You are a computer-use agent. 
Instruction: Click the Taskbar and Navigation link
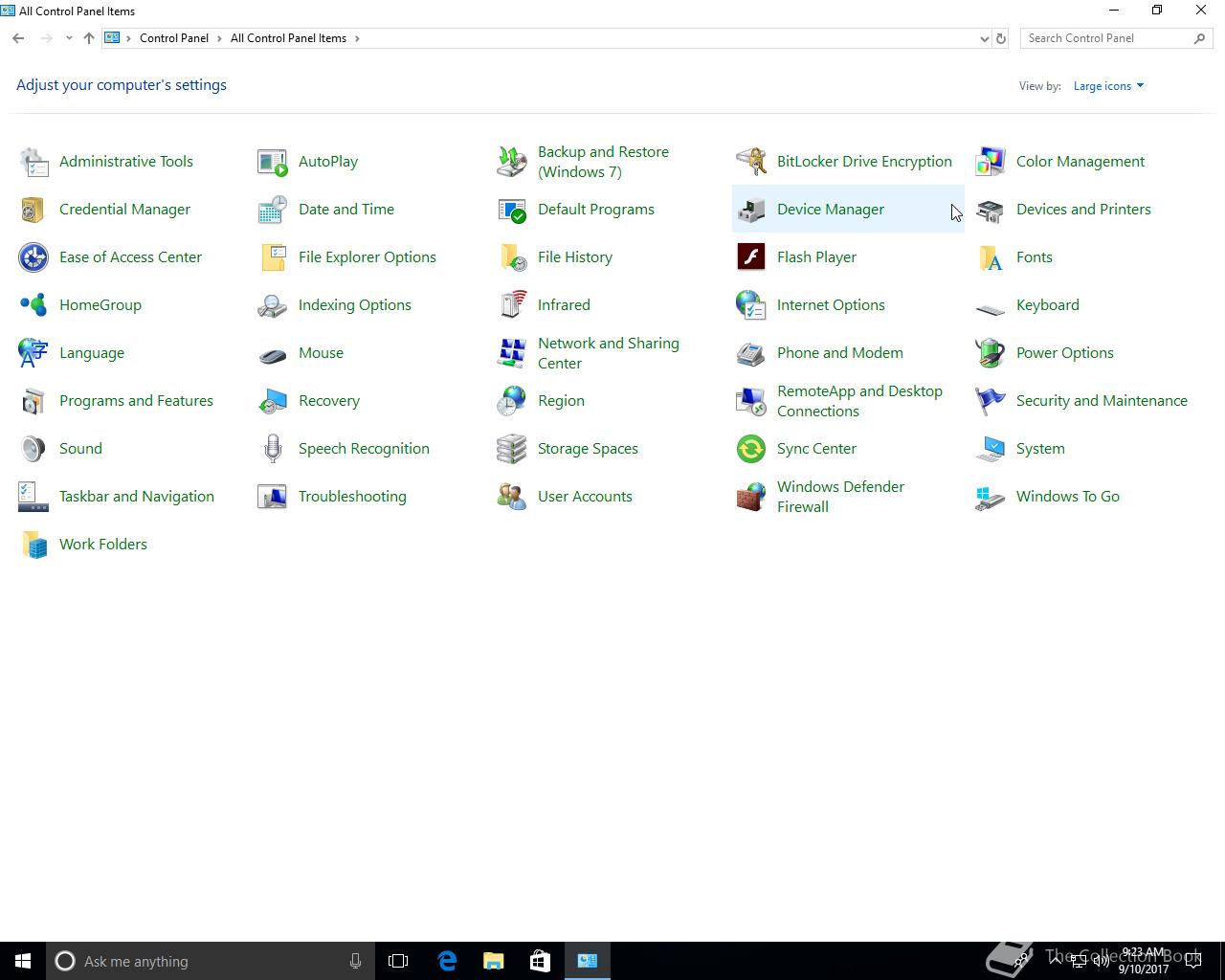pyautogui.click(x=137, y=497)
